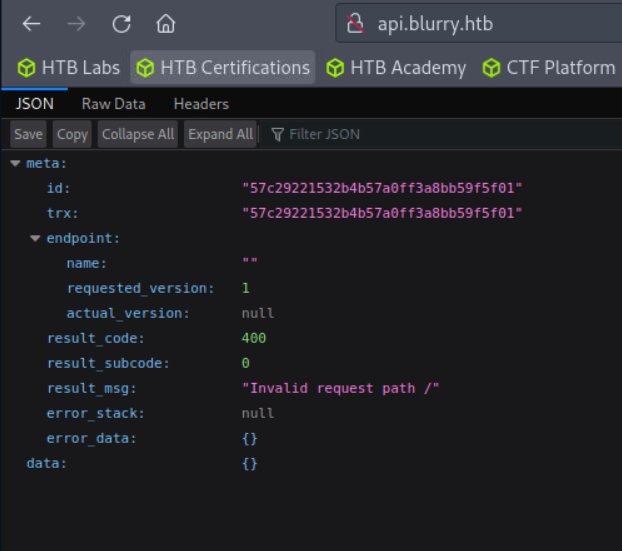Click the CTF Platform bookmark cube icon
This screenshot has width=622, height=551.
(x=491, y=68)
